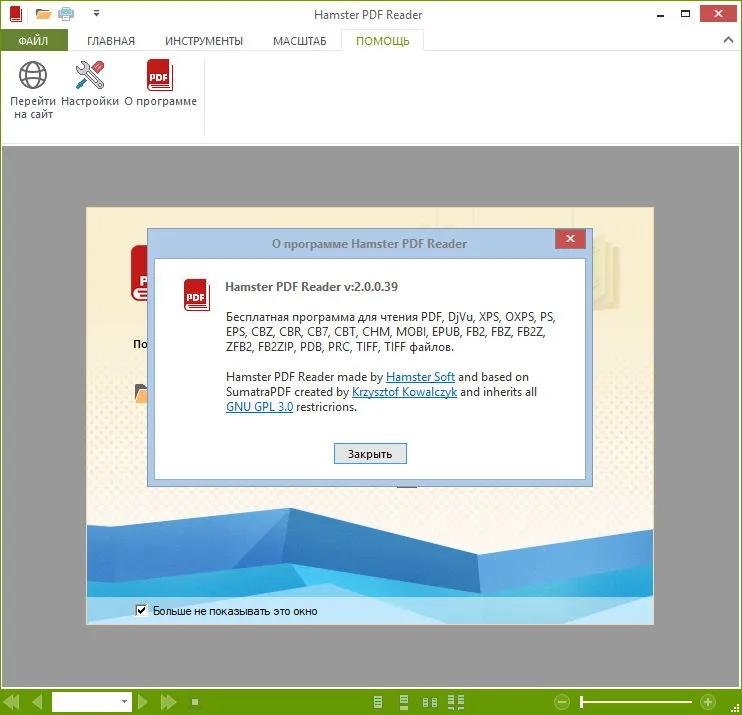Click the open folder icon in title bar
The image size is (742, 715).
point(43,14)
